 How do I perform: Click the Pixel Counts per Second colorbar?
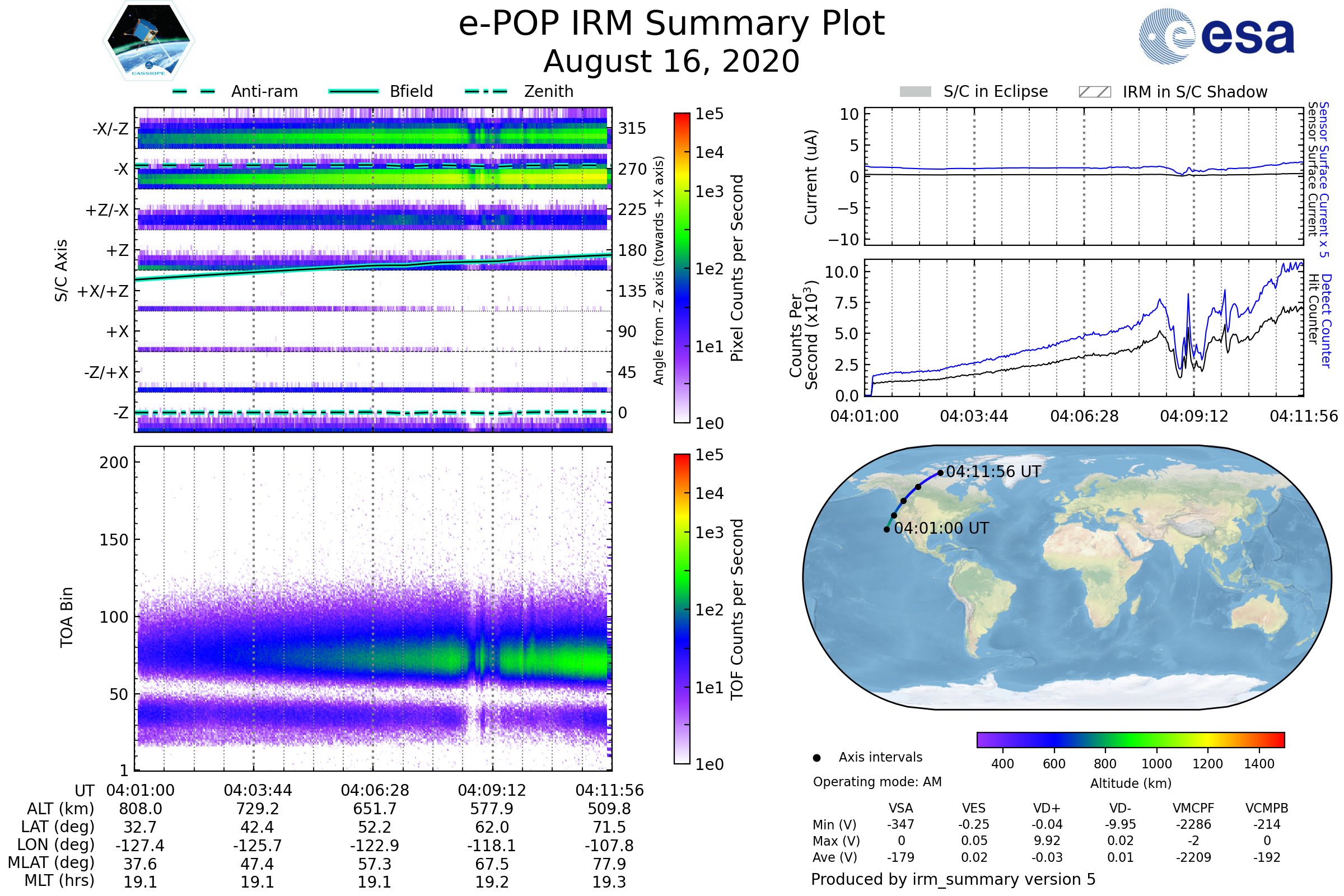click(682, 268)
